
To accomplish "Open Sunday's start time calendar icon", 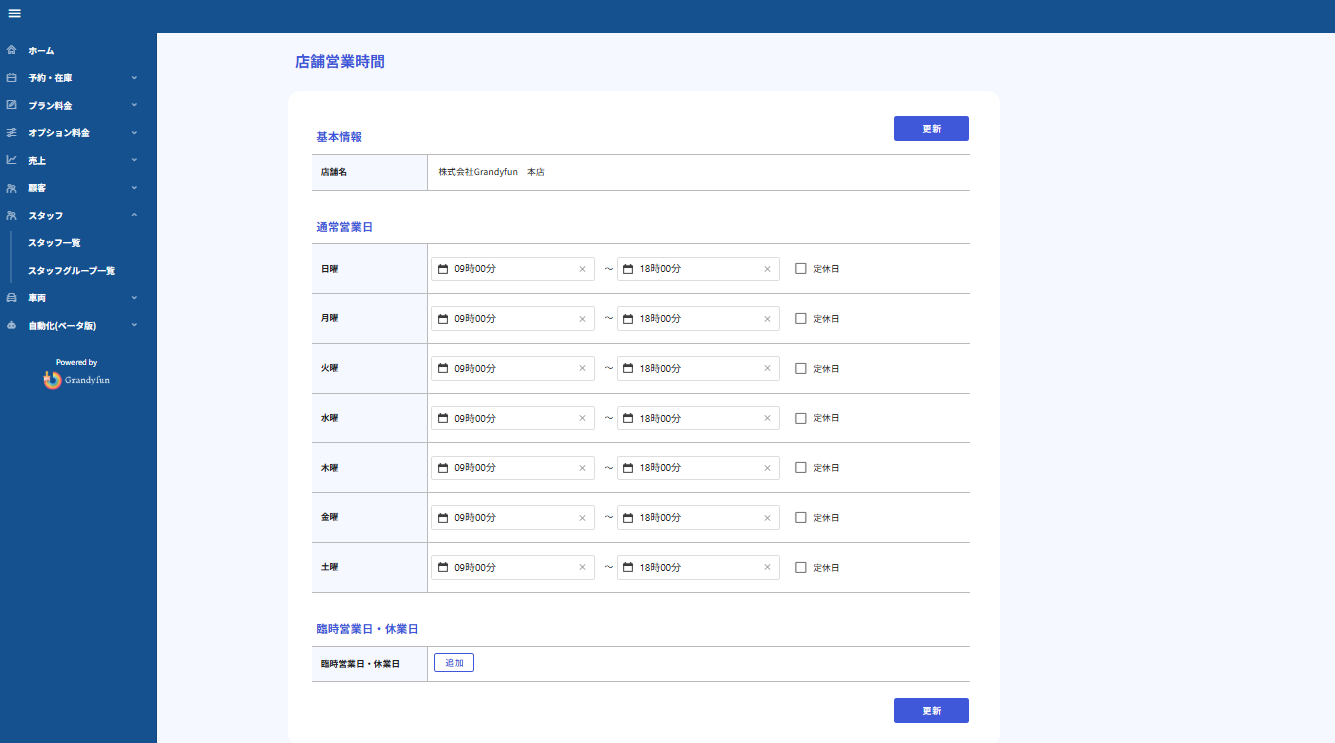I will click(442, 268).
